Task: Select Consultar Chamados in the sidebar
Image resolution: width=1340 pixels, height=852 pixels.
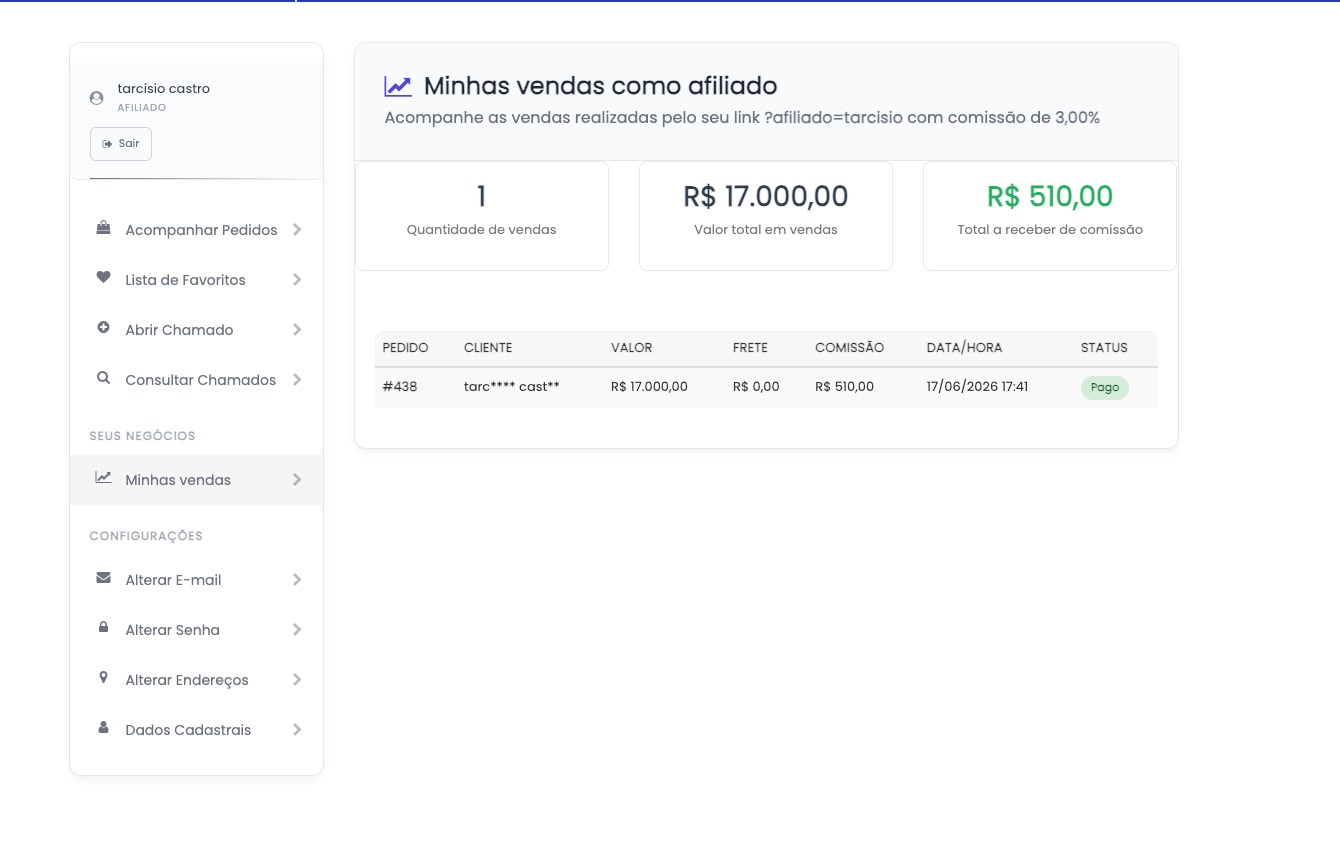Action: click(196, 380)
